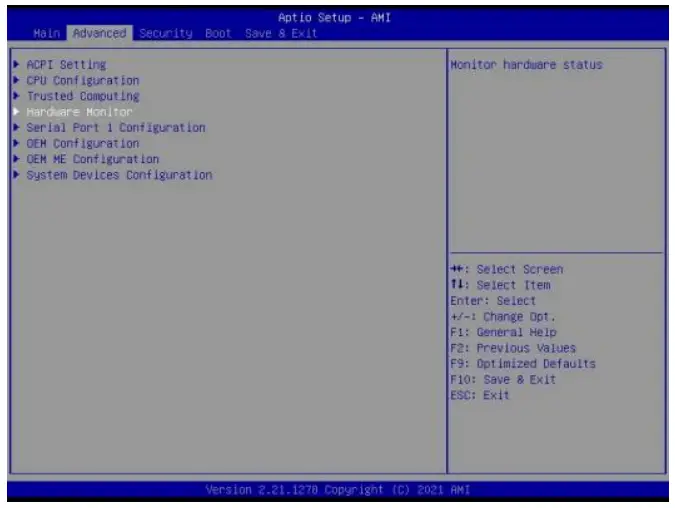Open the Main tab

point(46,33)
